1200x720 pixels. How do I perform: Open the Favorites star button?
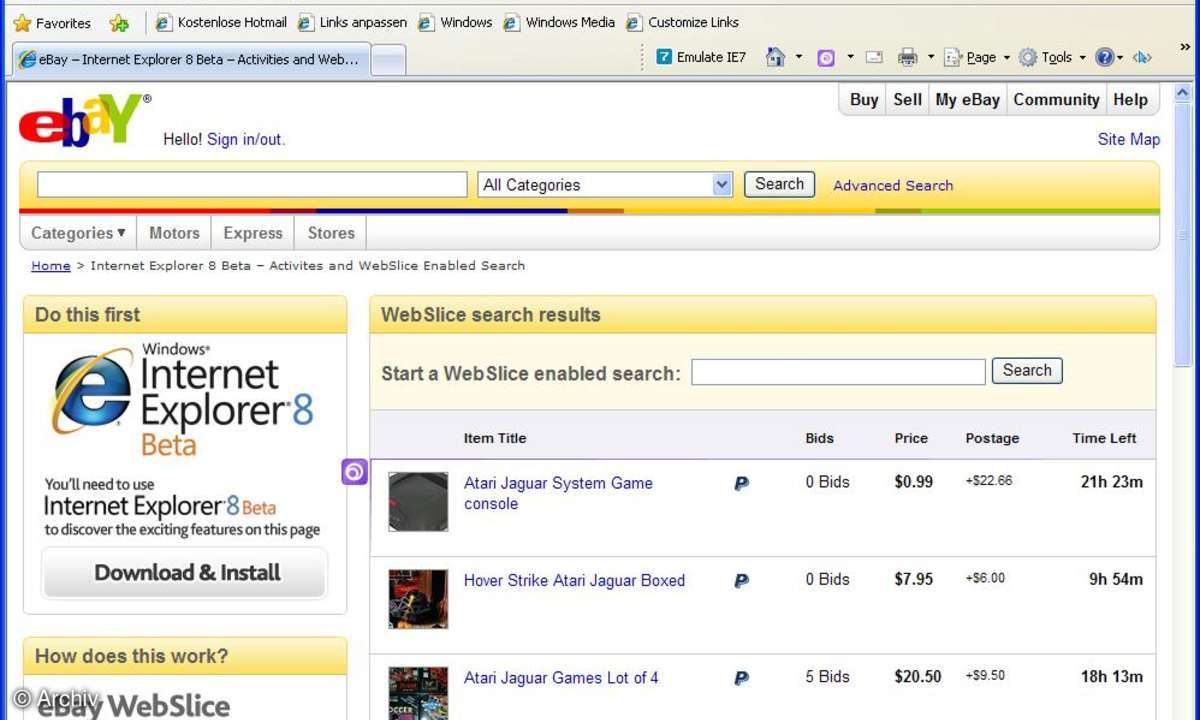pyautogui.click(x=51, y=22)
